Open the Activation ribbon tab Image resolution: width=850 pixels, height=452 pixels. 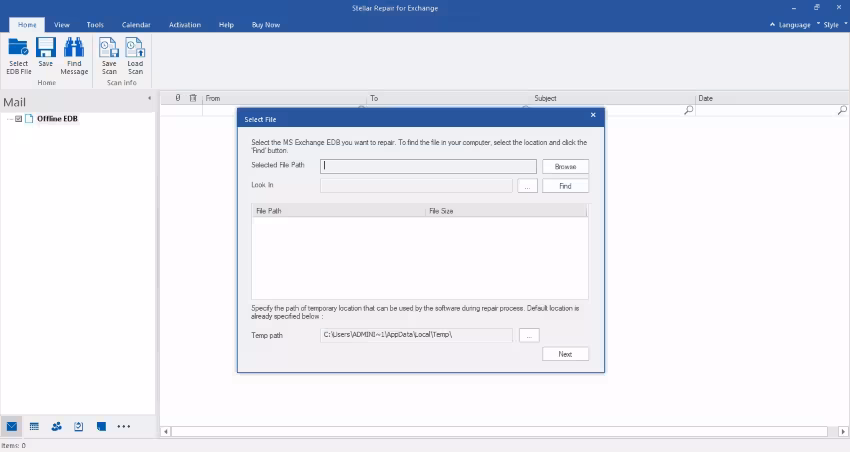point(185,25)
